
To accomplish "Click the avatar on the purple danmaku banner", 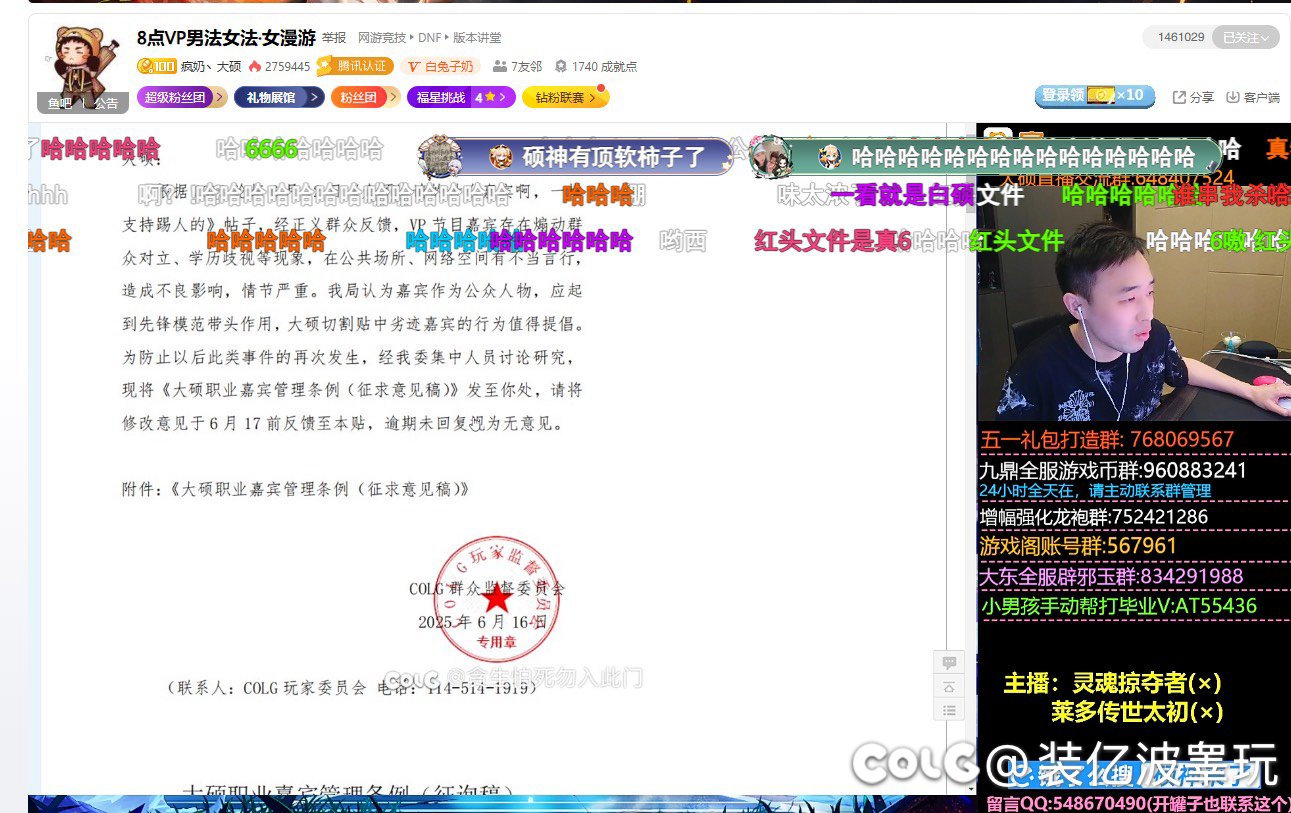I will point(439,156).
